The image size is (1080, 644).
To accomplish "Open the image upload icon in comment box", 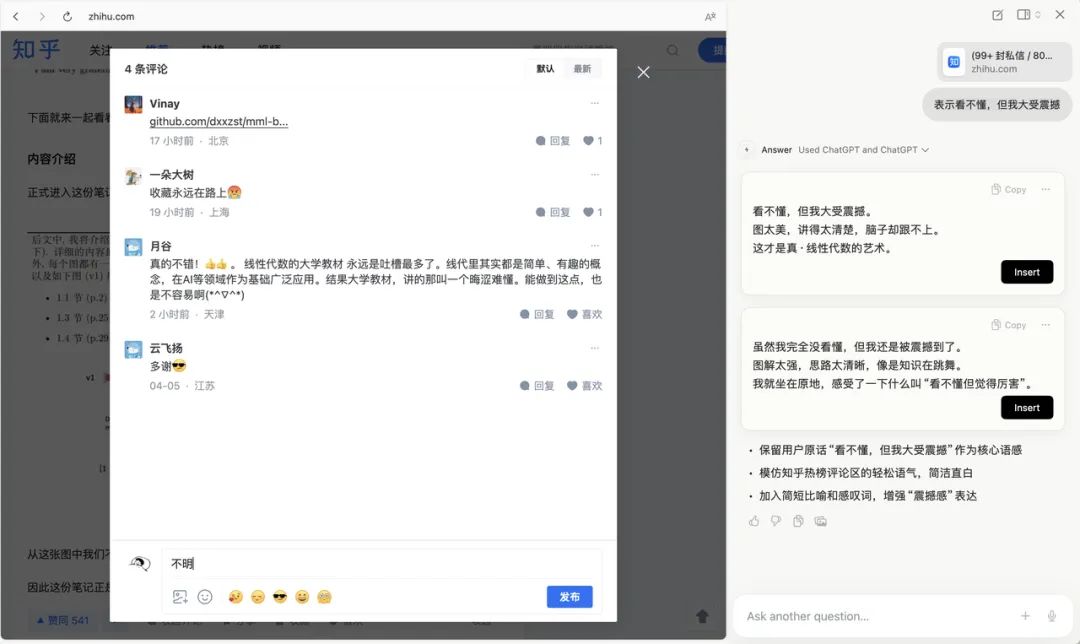I will 181,596.
